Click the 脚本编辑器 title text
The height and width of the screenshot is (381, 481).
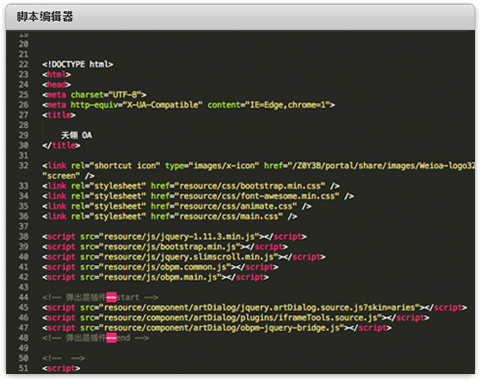pyautogui.click(x=45, y=16)
